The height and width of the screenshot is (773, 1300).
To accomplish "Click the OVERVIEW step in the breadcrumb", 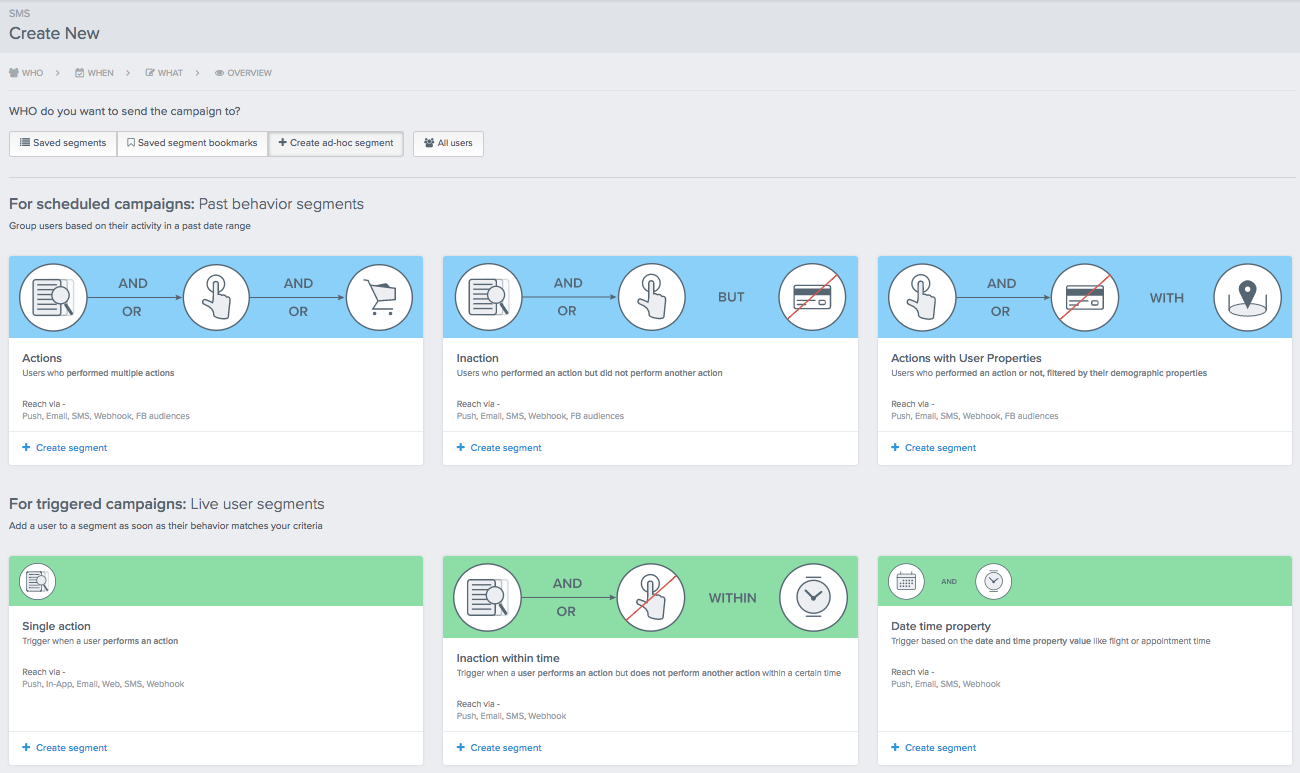I will tap(243, 72).
